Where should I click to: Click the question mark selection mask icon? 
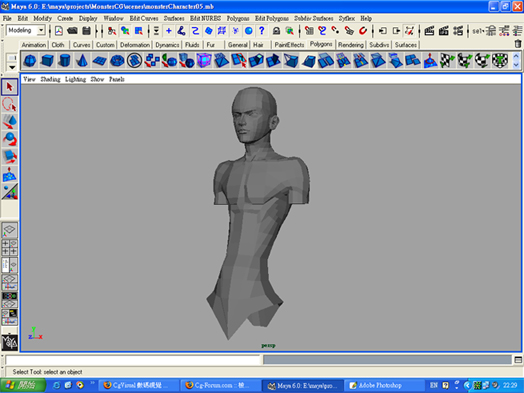262,31
